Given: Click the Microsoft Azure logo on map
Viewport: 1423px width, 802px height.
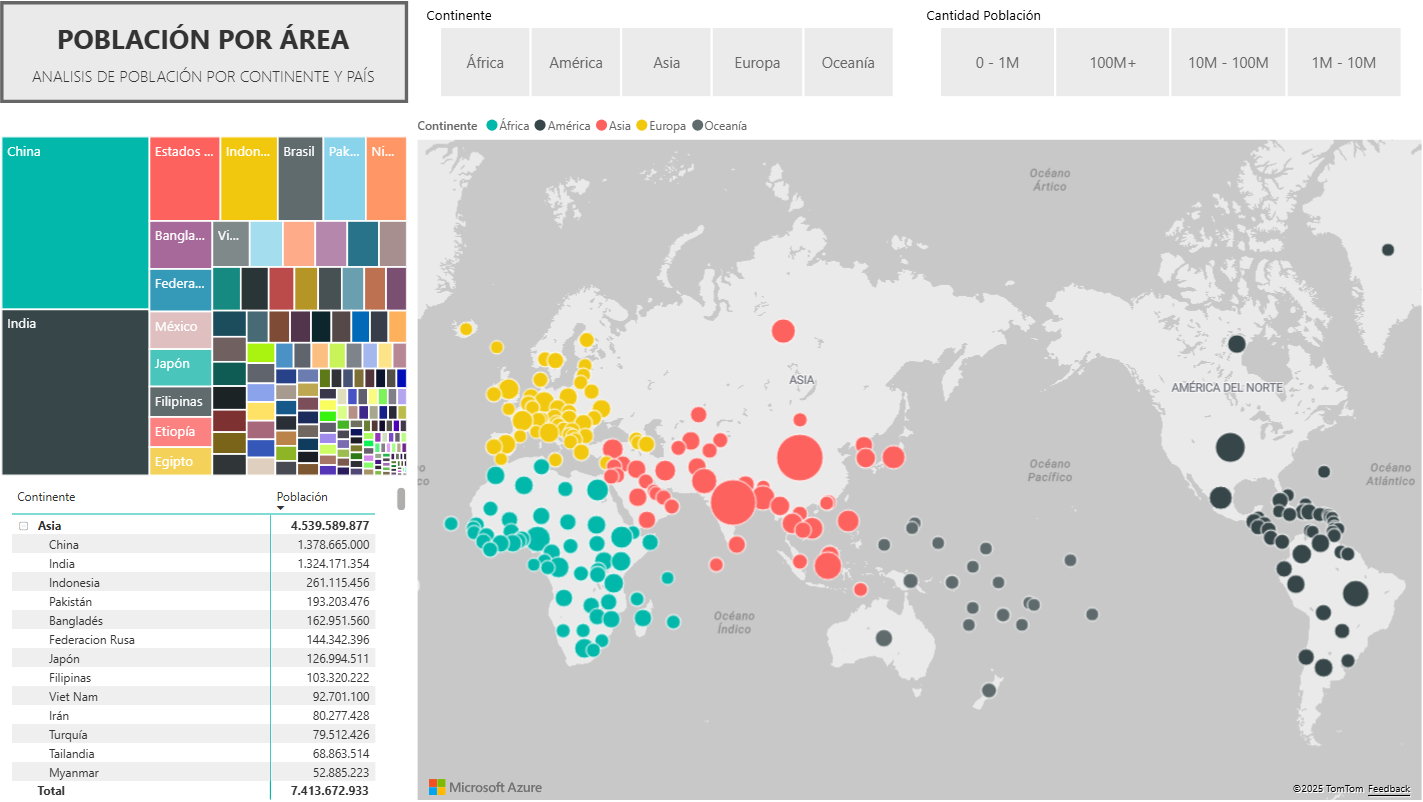Looking at the screenshot, I should pos(485,787).
